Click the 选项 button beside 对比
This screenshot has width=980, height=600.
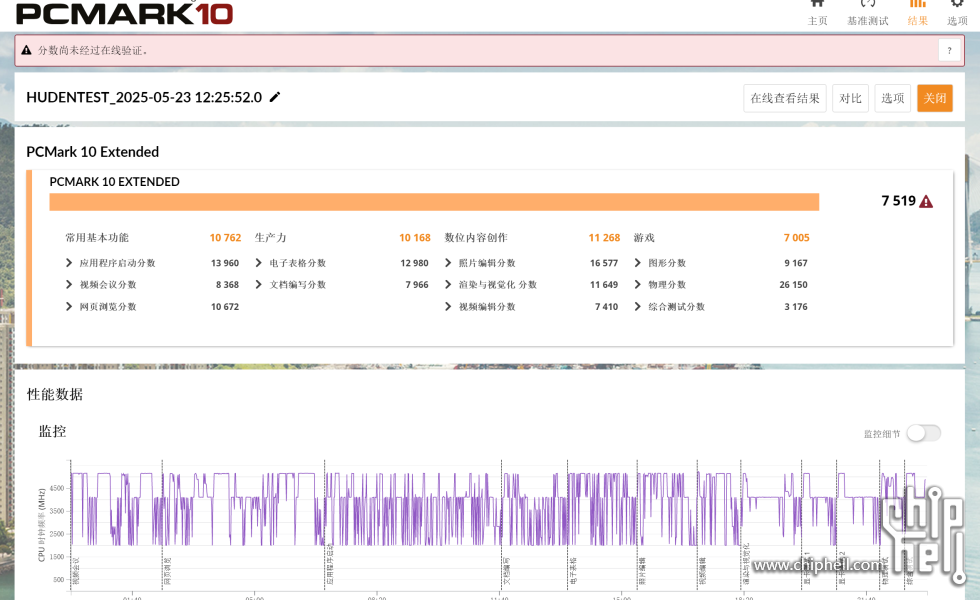(892, 98)
